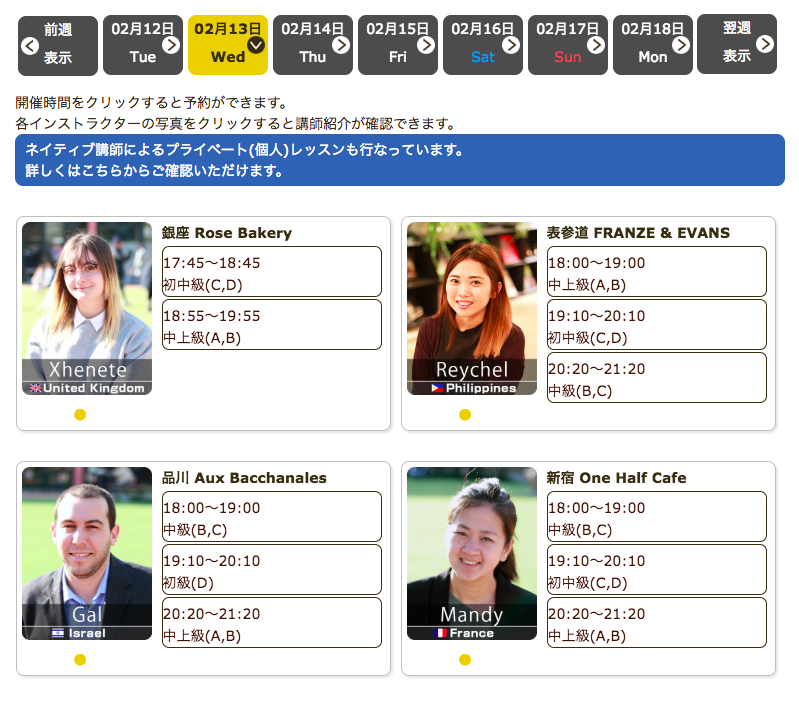The width and height of the screenshot is (799, 715).
Task: Click the next week arrow icon
Action: tap(765, 44)
